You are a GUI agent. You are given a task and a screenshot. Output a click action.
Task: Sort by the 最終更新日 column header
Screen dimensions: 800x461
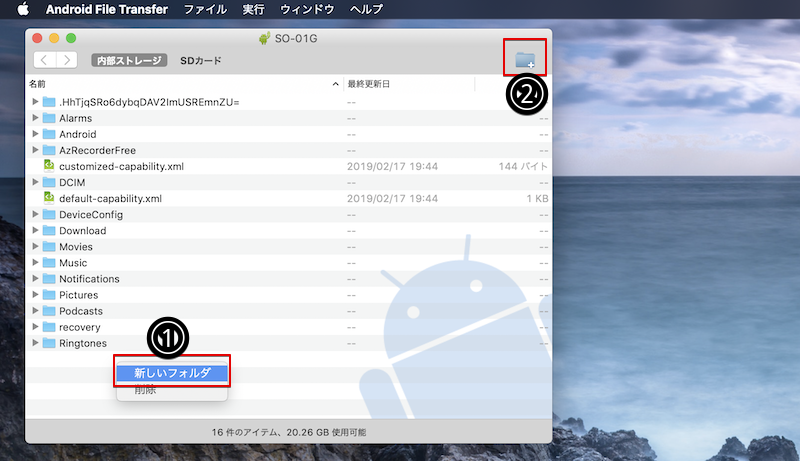[368, 83]
